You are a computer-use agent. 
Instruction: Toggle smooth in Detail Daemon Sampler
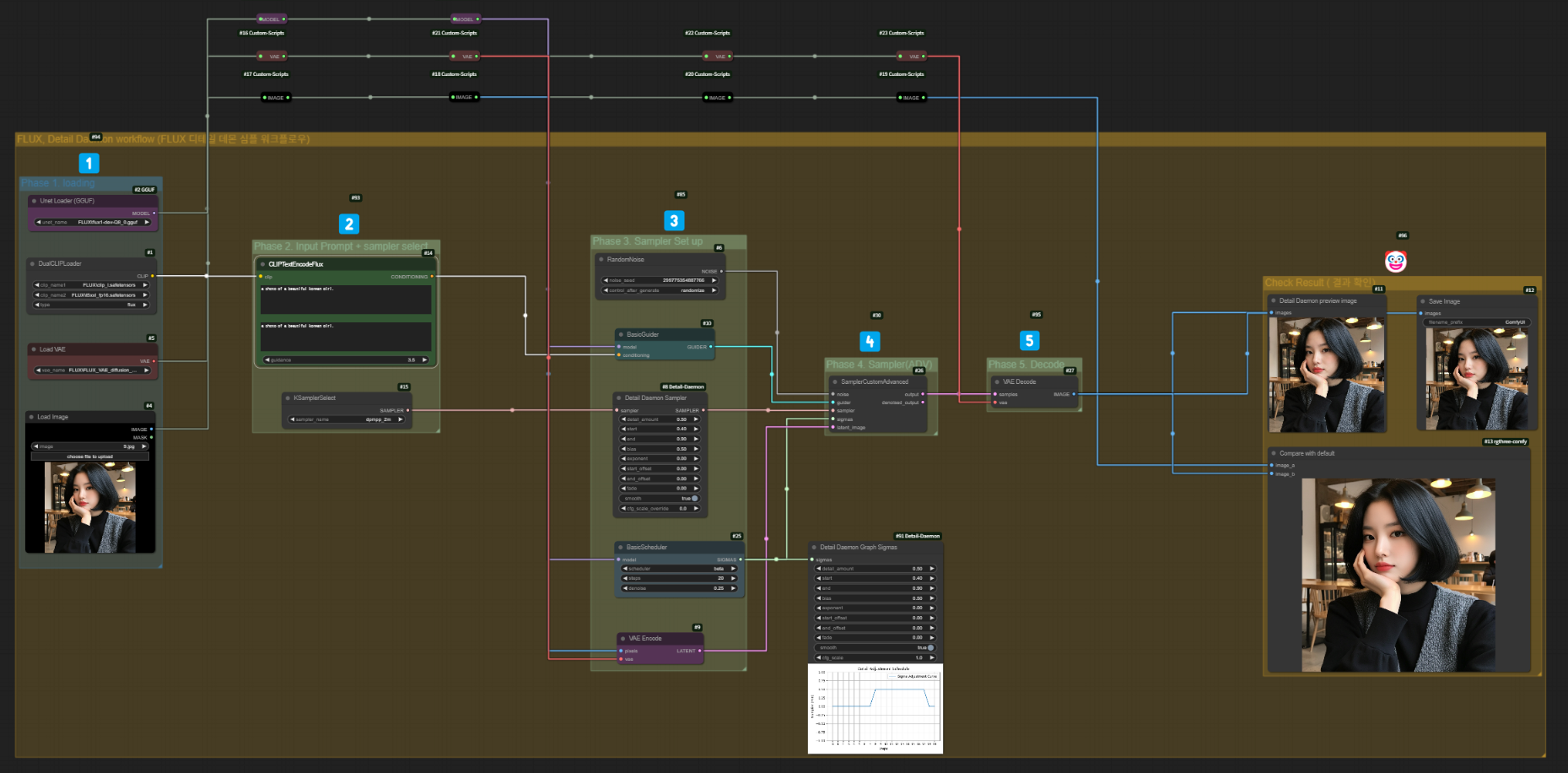tap(694, 498)
